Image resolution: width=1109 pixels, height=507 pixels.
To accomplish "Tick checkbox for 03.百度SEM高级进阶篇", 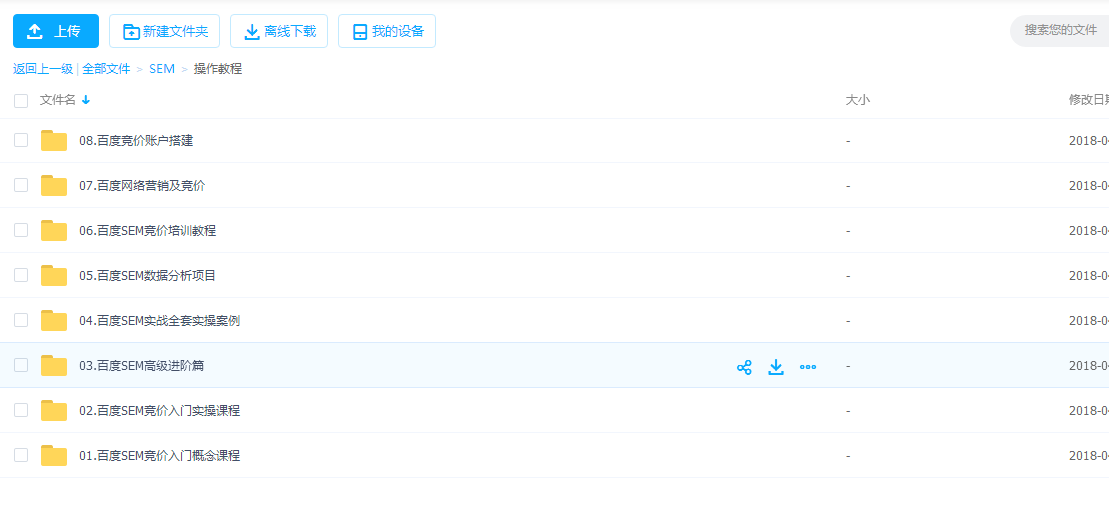I will [21, 365].
